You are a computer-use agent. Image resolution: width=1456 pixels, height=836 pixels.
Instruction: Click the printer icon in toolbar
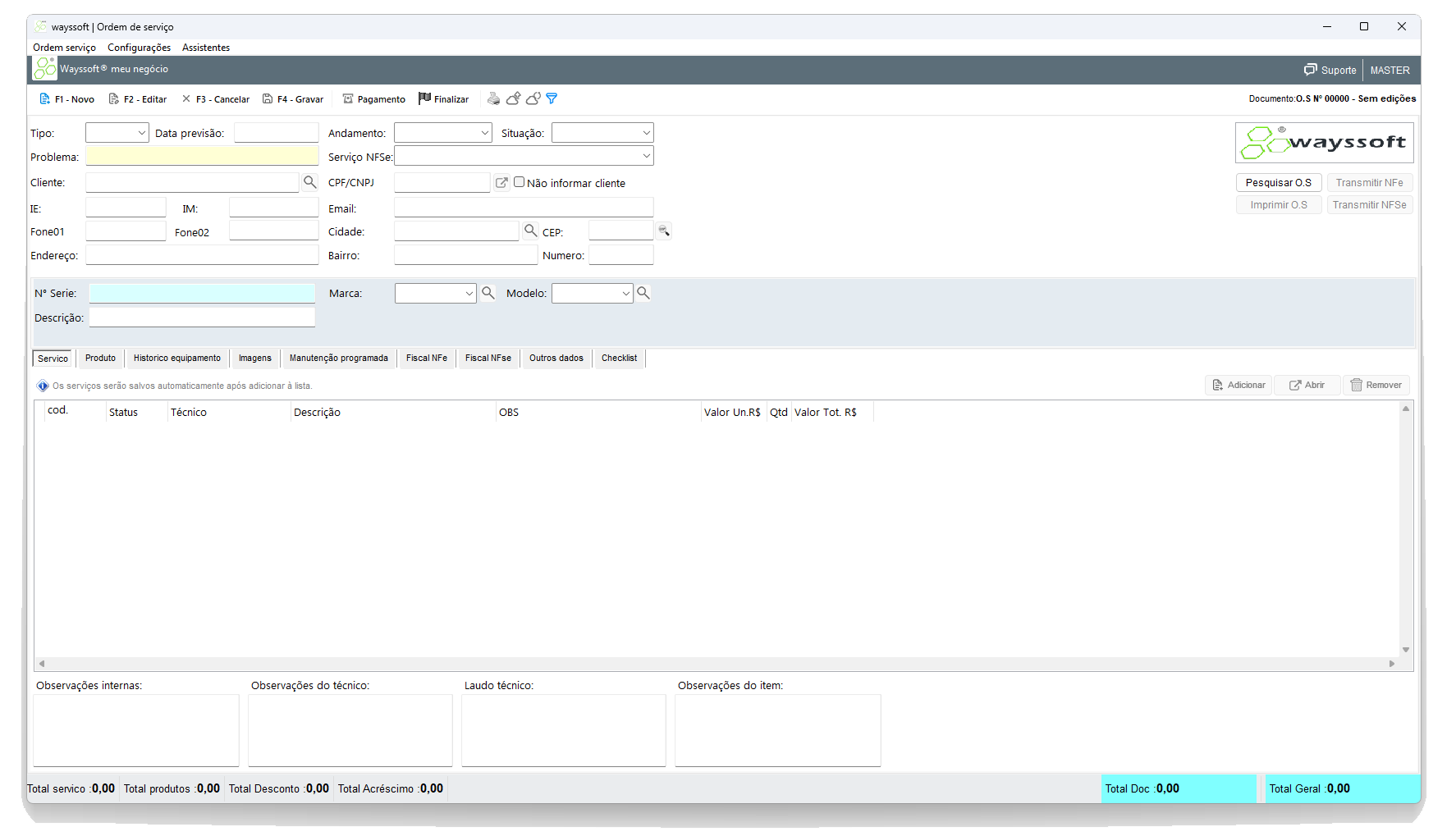(493, 98)
